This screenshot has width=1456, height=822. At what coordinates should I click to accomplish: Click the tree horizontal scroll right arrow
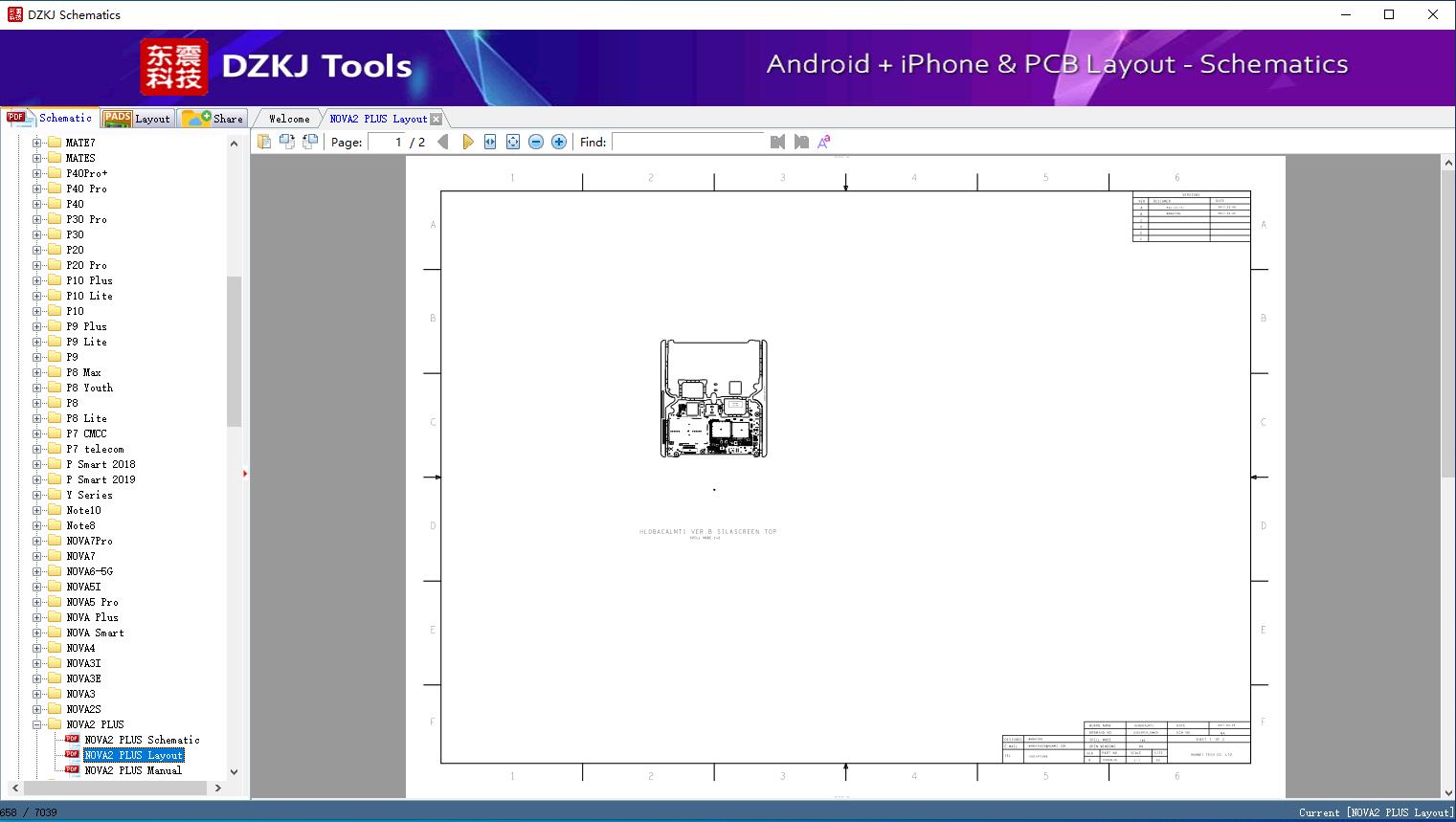(x=217, y=788)
